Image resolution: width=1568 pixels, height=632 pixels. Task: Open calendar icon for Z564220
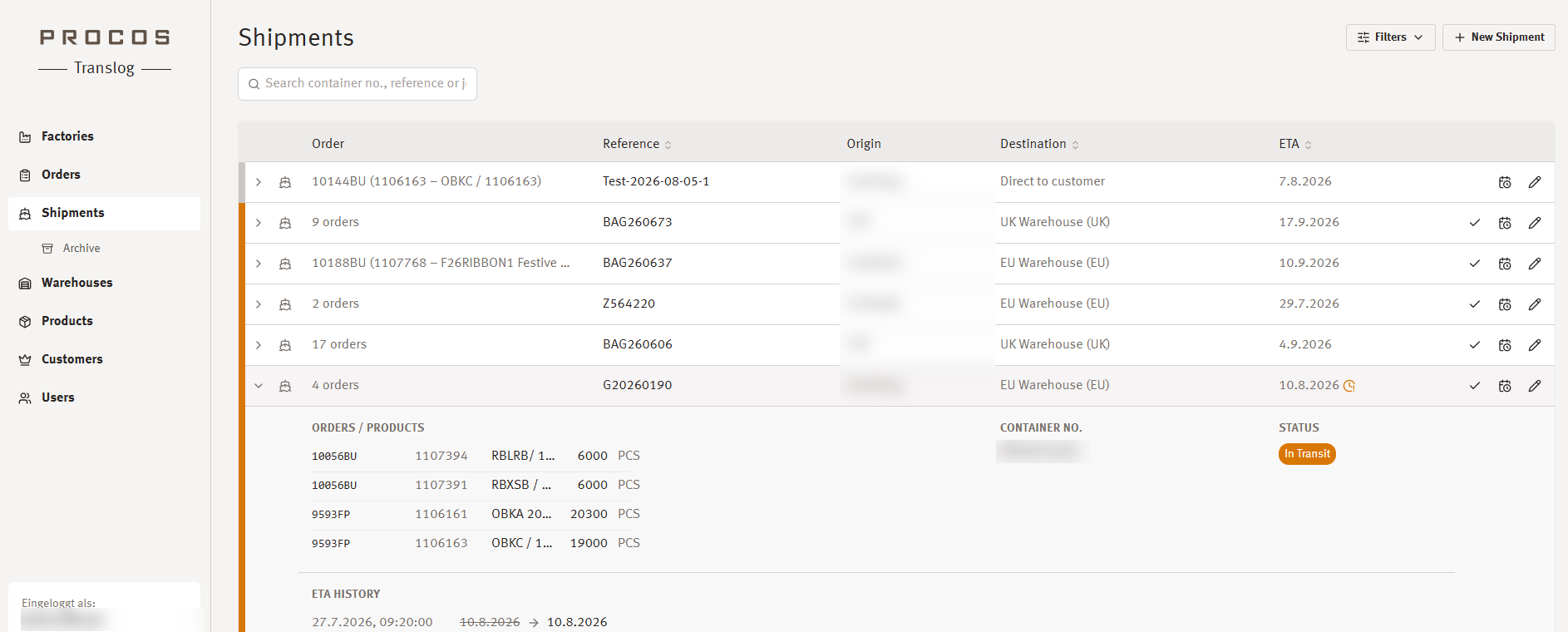pos(1505,304)
